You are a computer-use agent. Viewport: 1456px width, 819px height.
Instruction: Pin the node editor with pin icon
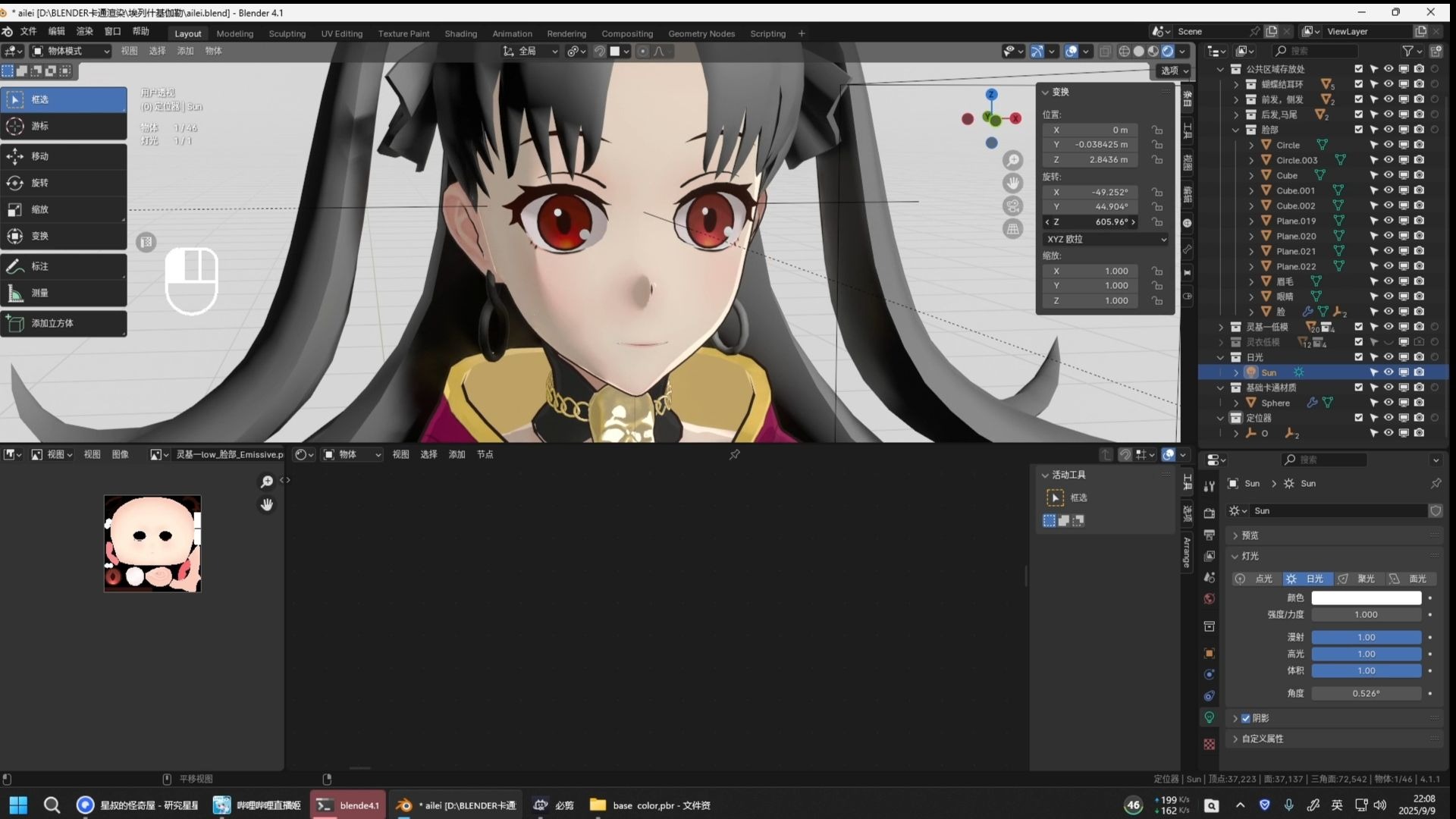click(x=735, y=454)
